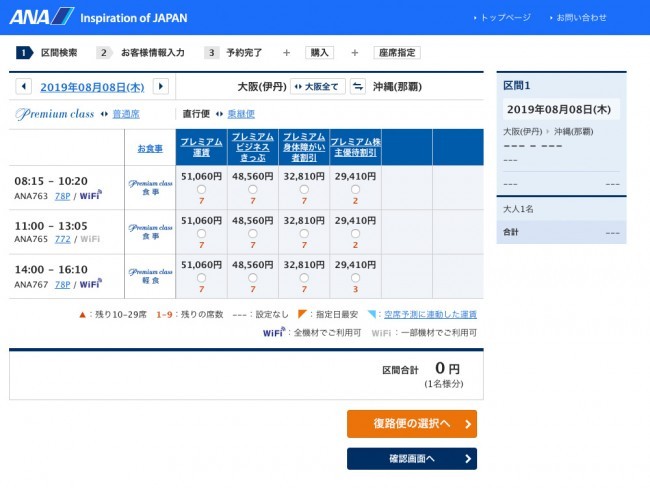Go to next date arrow
The height and width of the screenshot is (488, 650).
[x=161, y=87]
